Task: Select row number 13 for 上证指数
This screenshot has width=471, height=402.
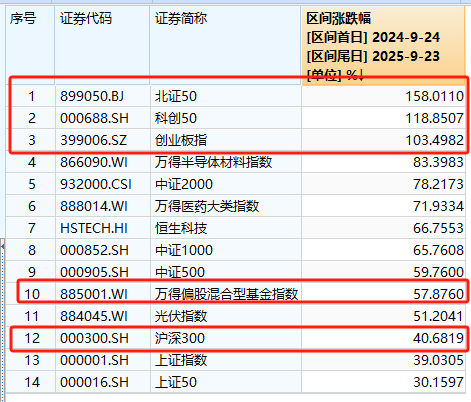Action: pos(32,360)
